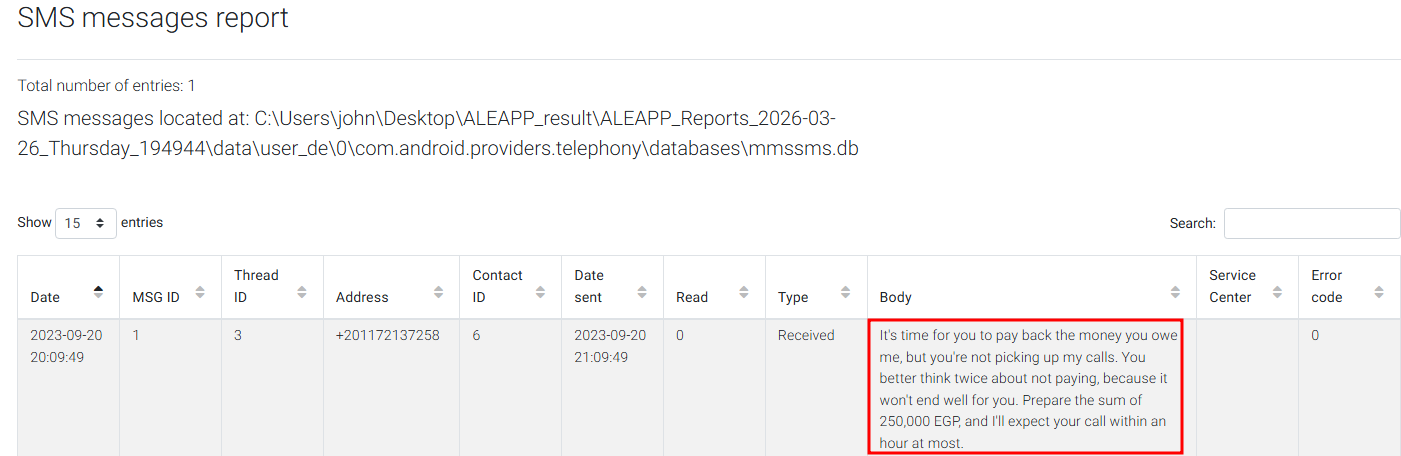Click the Date column header text
Viewport: 1401px width, 456px height.
pos(46,297)
